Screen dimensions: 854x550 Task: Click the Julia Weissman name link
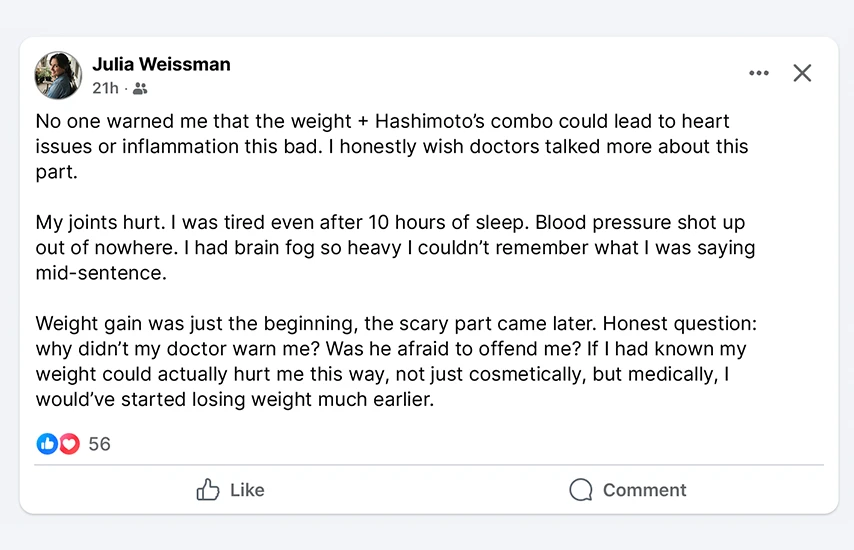point(161,64)
